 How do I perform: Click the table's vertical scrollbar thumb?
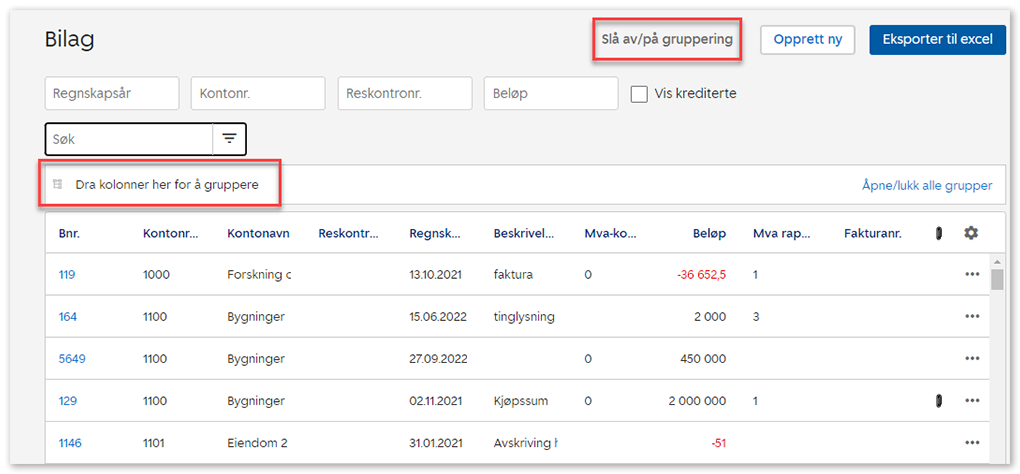(996, 278)
